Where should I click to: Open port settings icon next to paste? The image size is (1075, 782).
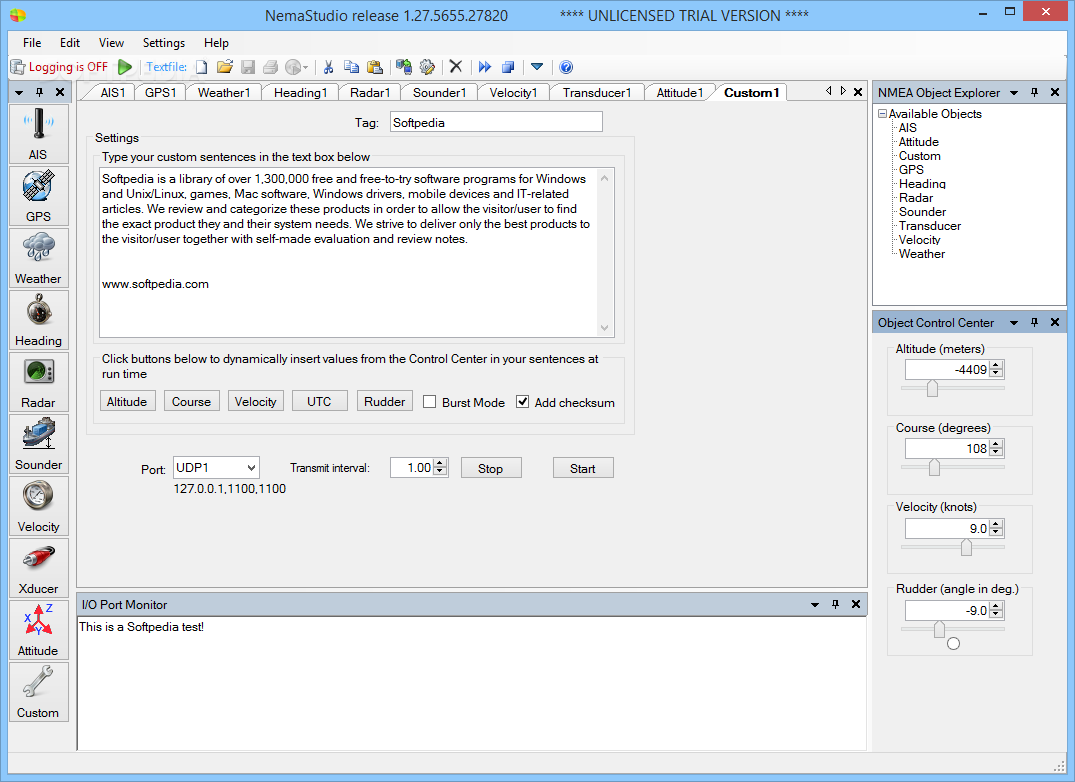tap(404, 67)
